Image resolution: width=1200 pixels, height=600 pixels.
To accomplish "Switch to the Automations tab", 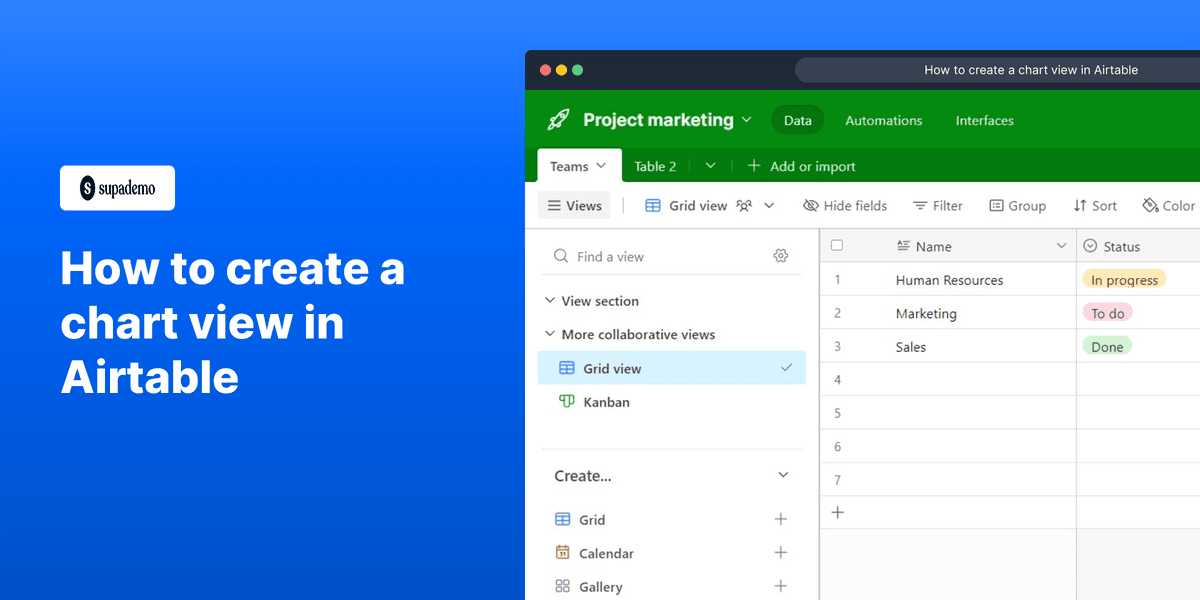I will [883, 120].
